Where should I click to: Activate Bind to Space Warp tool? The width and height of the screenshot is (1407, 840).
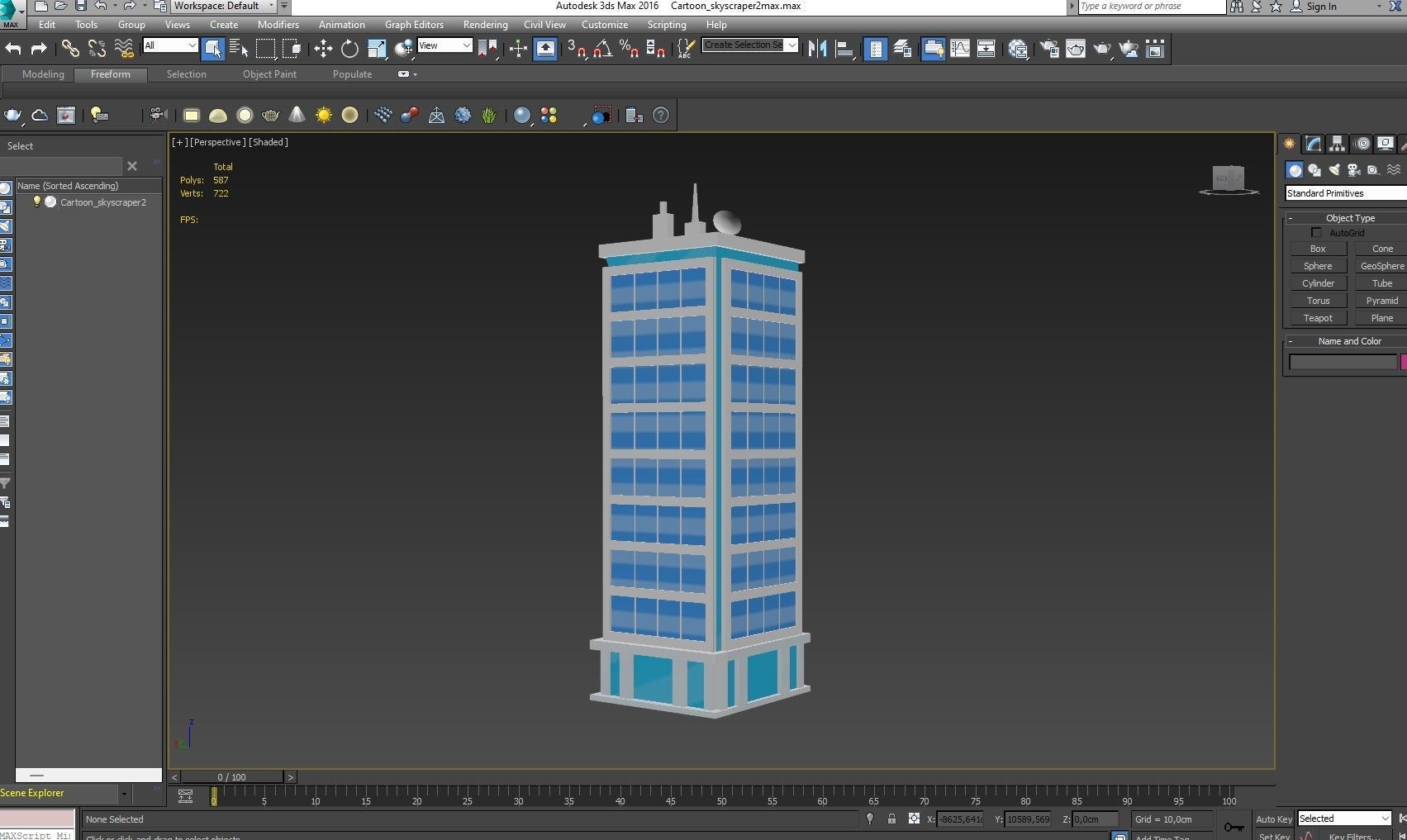[125, 49]
